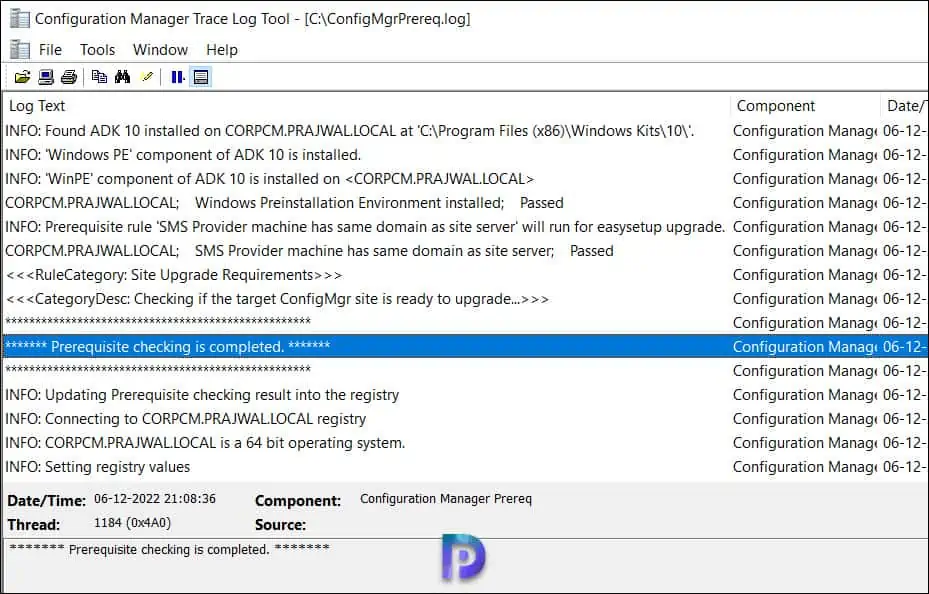Click the Date/Time column header
The height and width of the screenshot is (594, 929).
[905, 106]
